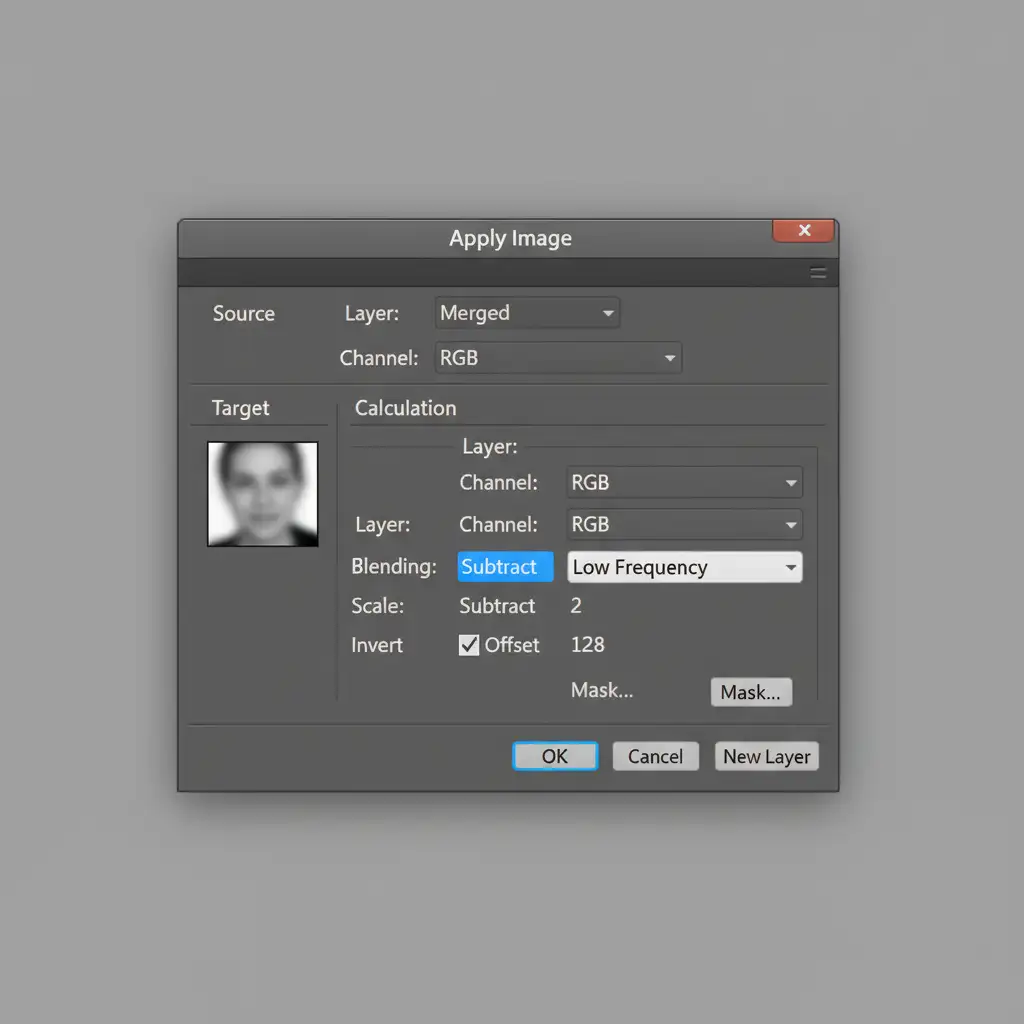
Task: Open the upper Calculation Channel RGB dropdown
Action: click(x=684, y=483)
